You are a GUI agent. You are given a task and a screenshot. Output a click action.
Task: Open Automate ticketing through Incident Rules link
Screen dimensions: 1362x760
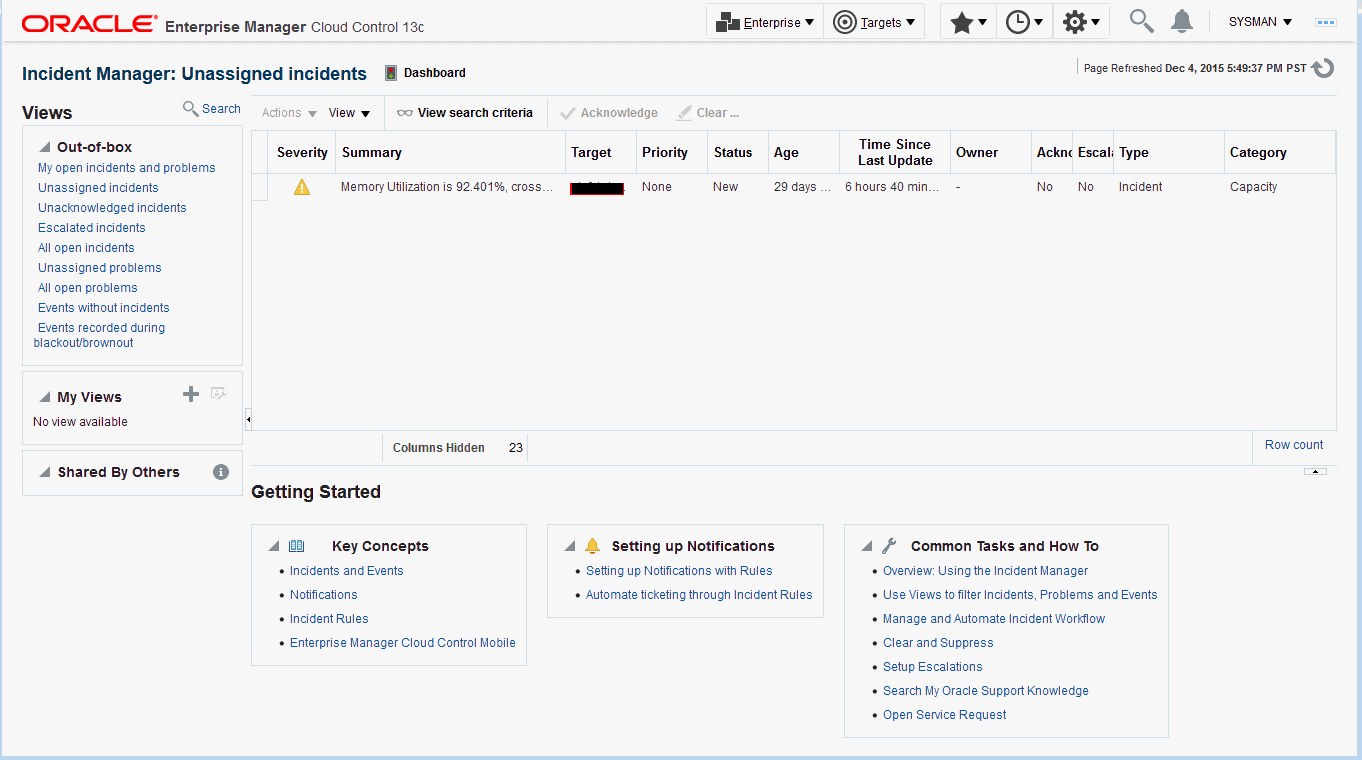699,595
